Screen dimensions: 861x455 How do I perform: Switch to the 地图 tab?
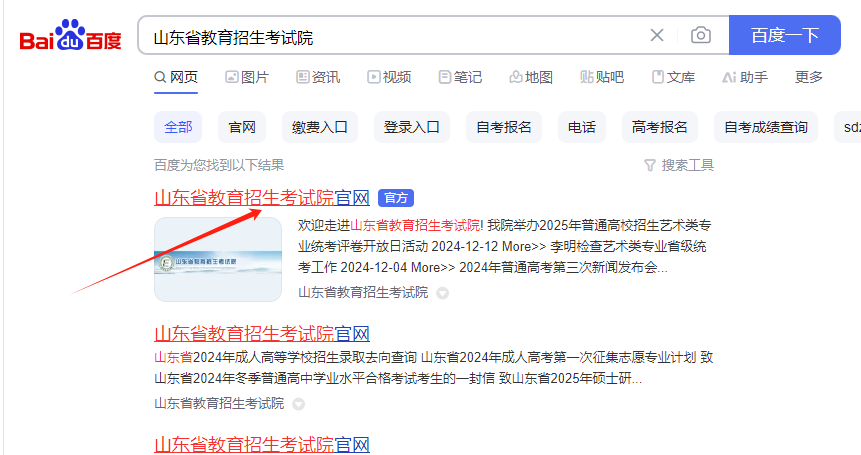(531, 77)
